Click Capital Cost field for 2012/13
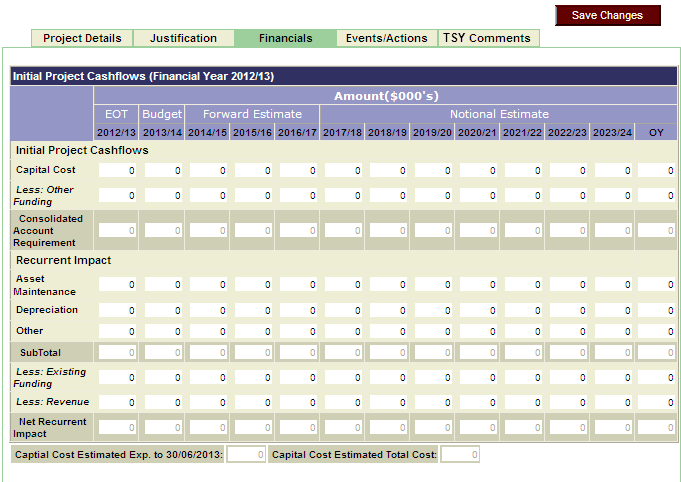Image resolution: width=681 pixels, height=482 pixels. point(116,171)
